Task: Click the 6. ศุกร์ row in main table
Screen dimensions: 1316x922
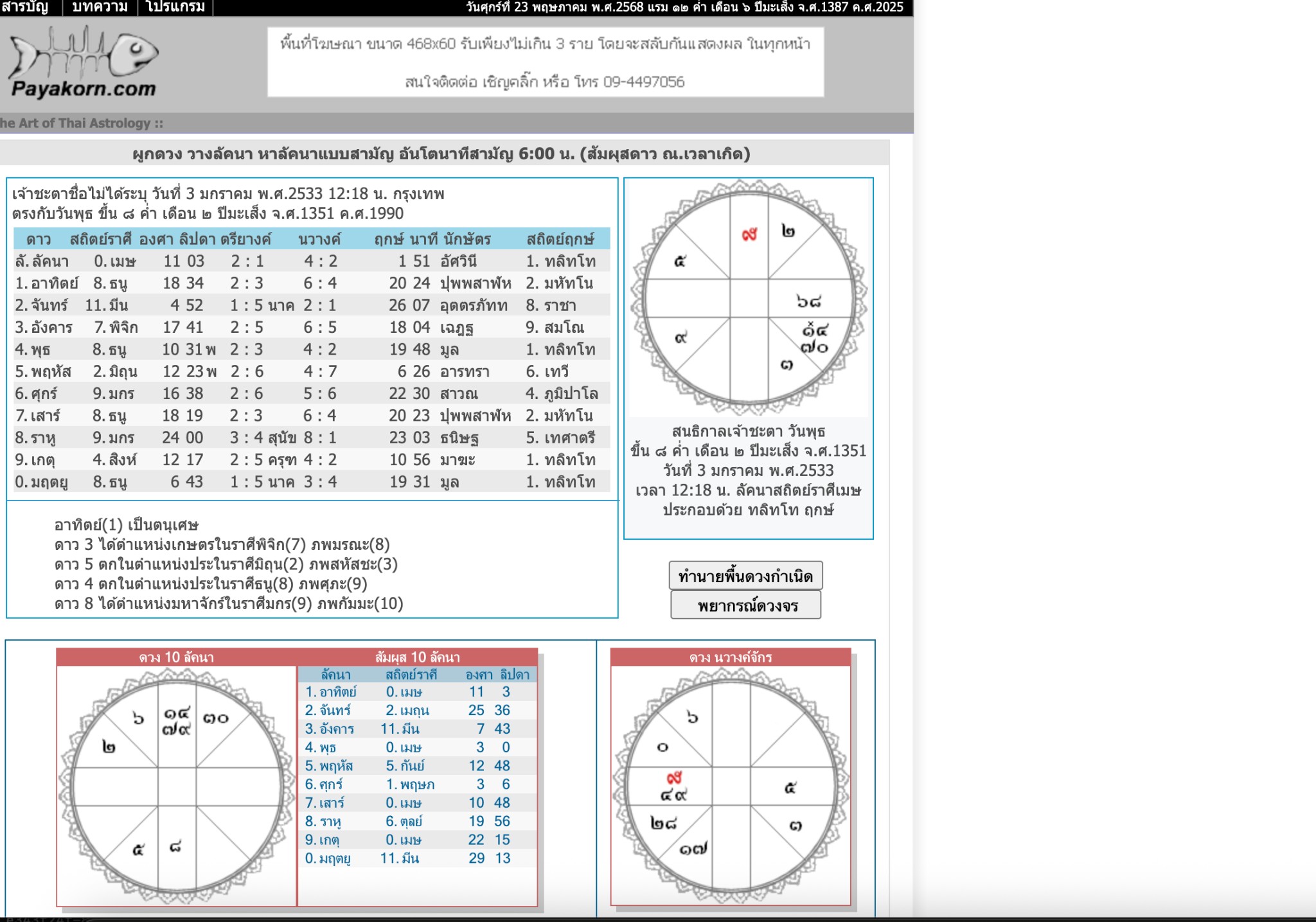Action: click(x=312, y=393)
